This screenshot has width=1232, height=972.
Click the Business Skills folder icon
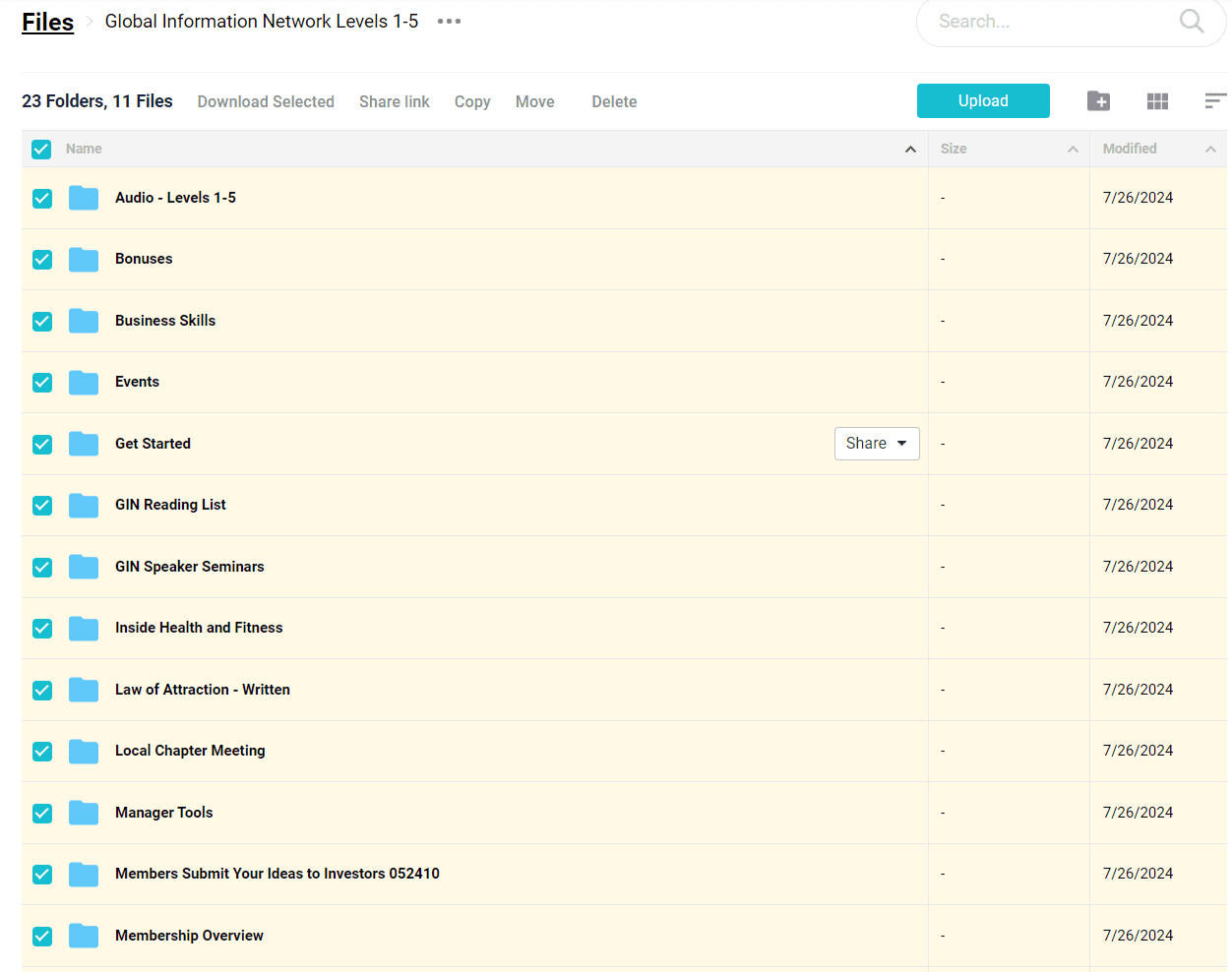(x=84, y=321)
